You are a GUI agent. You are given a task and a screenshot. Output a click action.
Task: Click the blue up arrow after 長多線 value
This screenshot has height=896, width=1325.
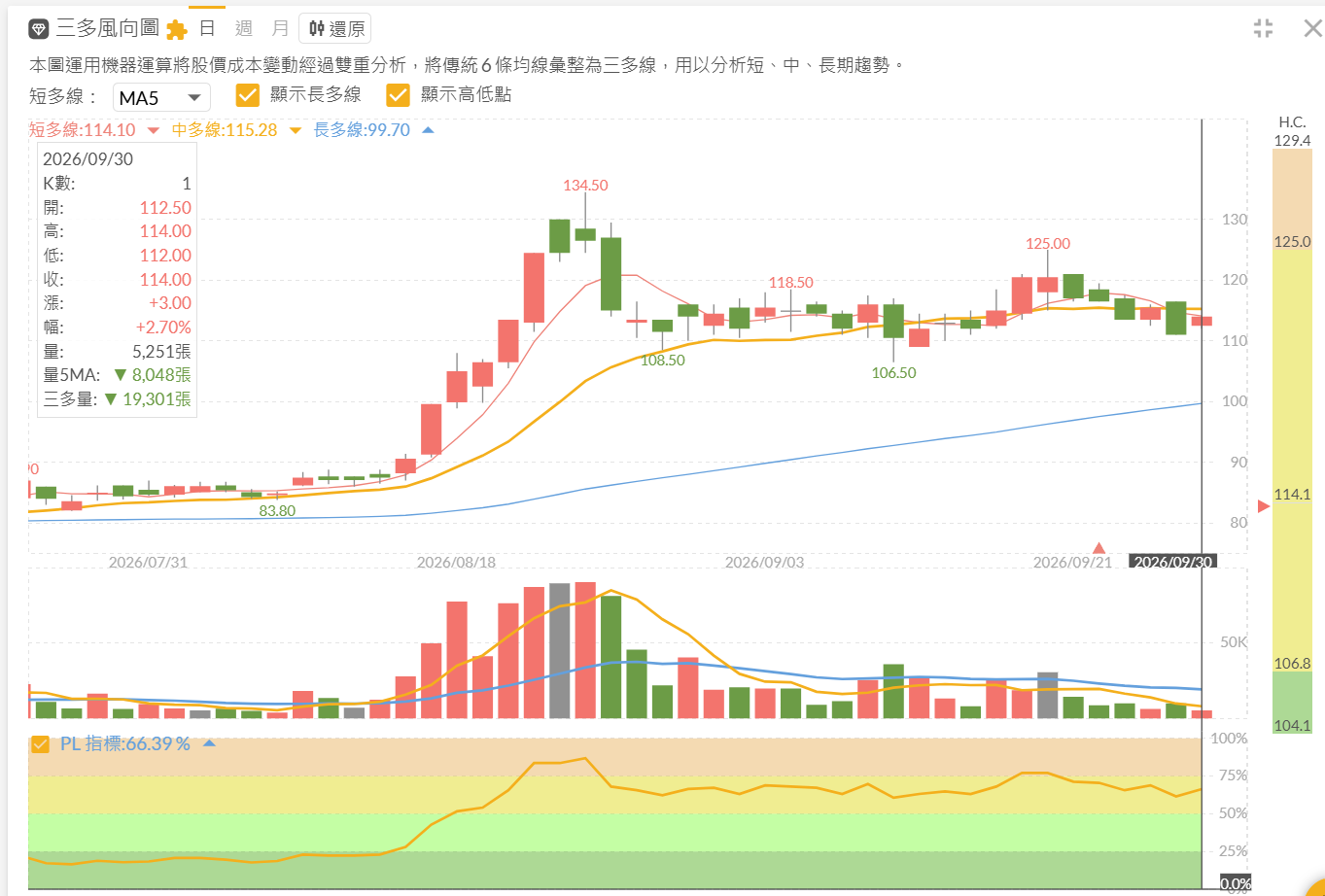point(428,129)
